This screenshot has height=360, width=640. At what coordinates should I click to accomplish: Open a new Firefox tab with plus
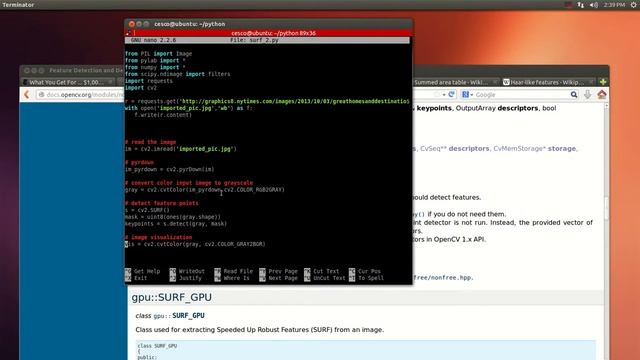(x=603, y=82)
